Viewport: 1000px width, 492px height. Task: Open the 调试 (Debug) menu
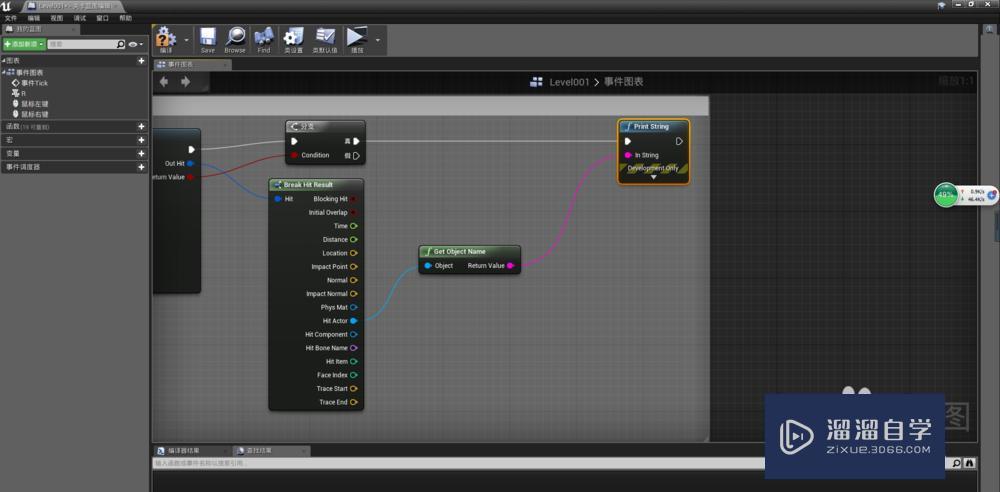pos(80,19)
